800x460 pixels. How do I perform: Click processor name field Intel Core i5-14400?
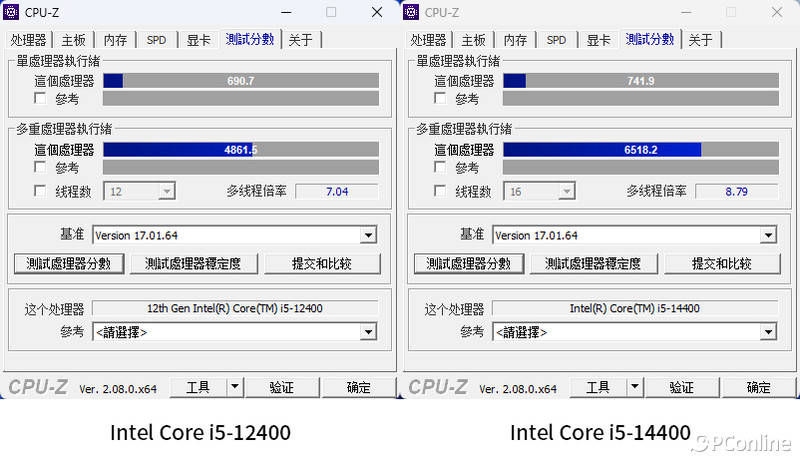pos(635,308)
